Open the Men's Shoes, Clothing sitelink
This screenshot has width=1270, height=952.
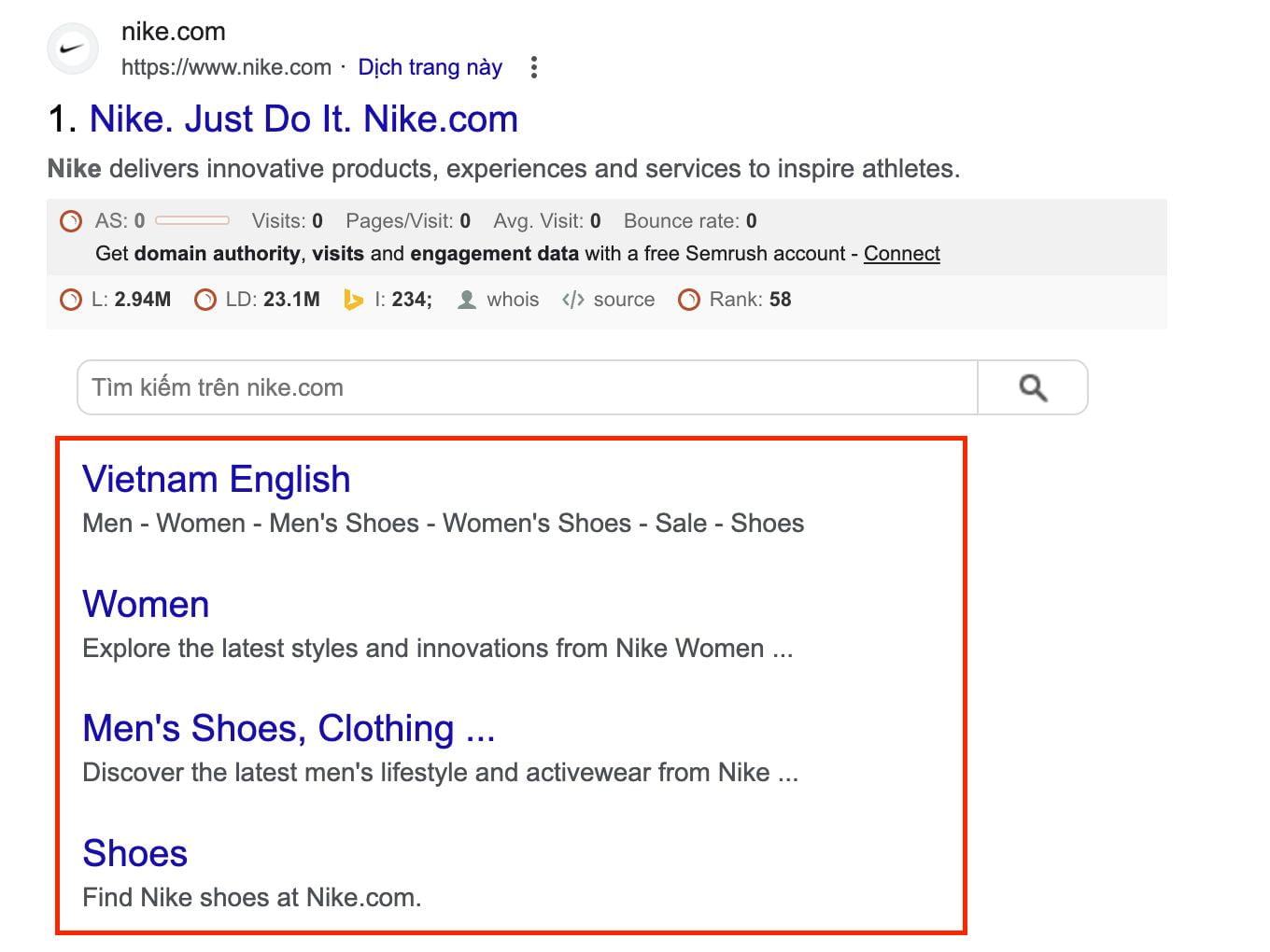pos(289,729)
